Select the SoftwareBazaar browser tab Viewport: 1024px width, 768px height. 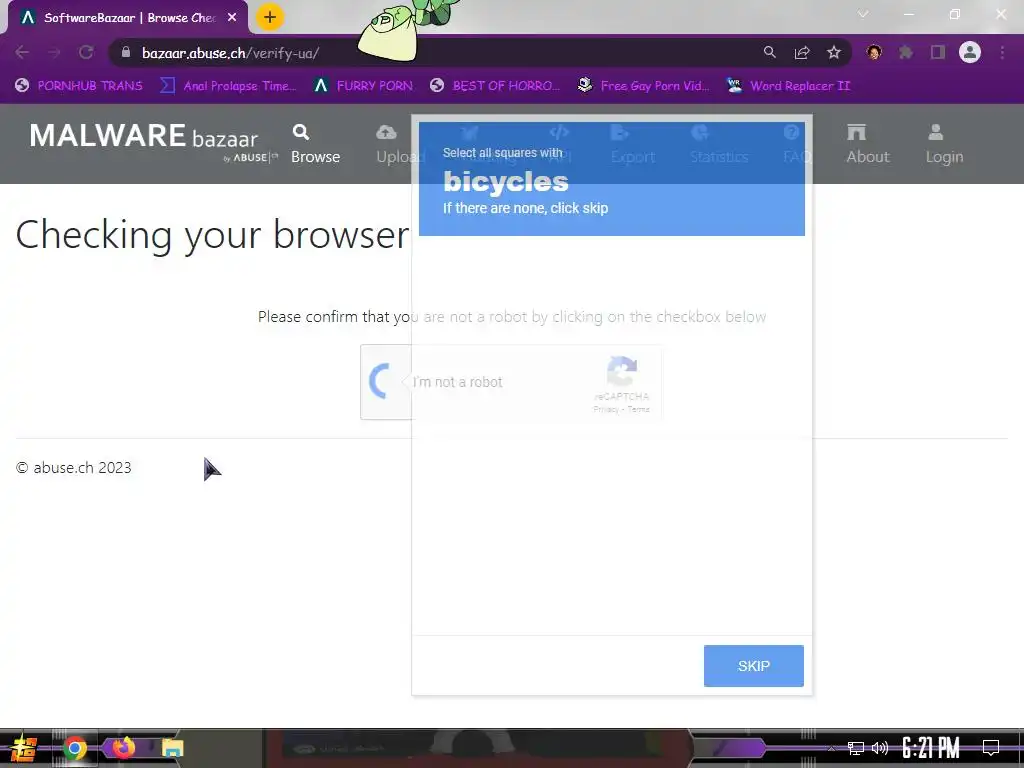[x=128, y=18]
